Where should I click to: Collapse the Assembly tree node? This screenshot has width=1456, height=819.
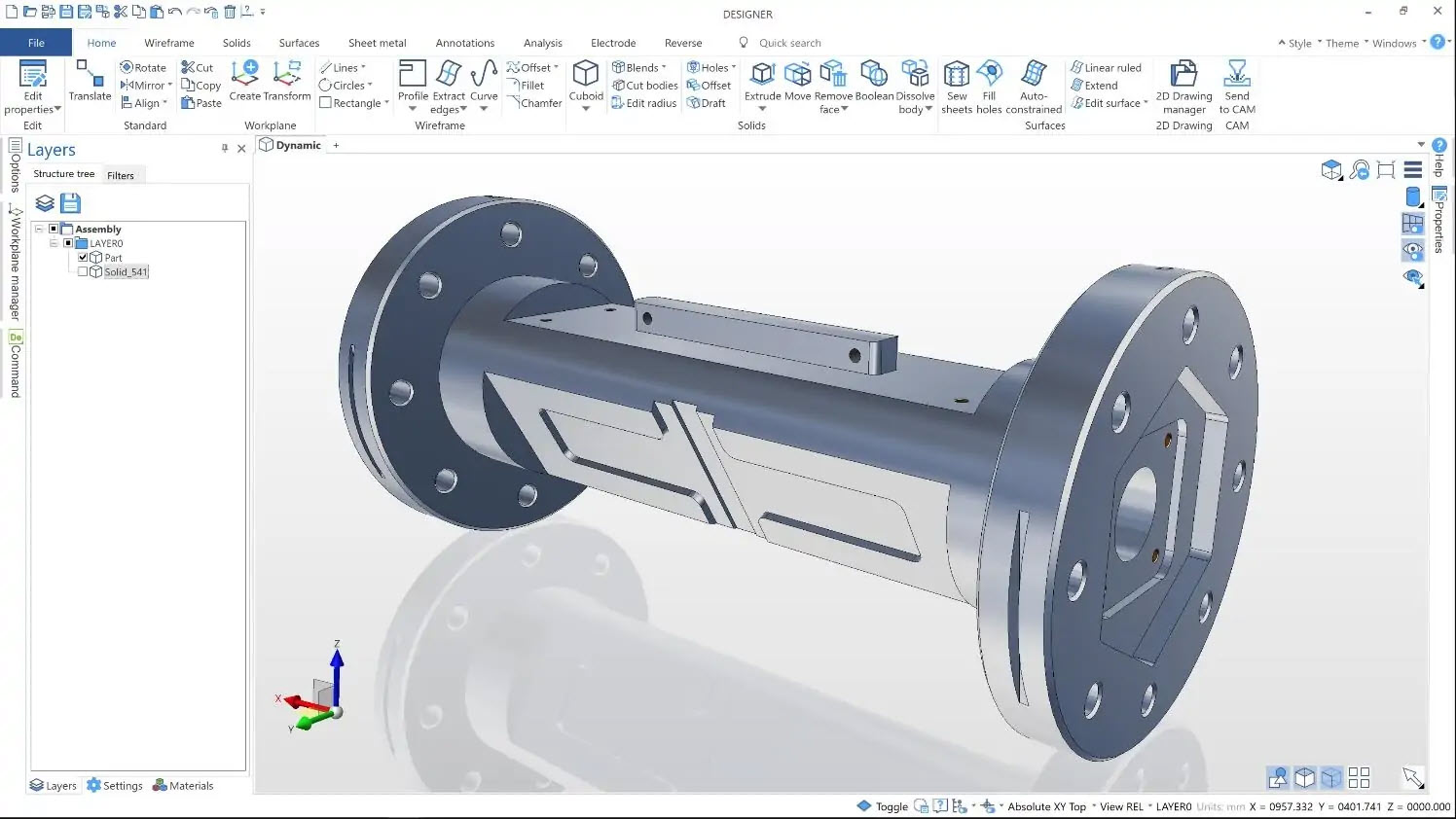click(39, 230)
